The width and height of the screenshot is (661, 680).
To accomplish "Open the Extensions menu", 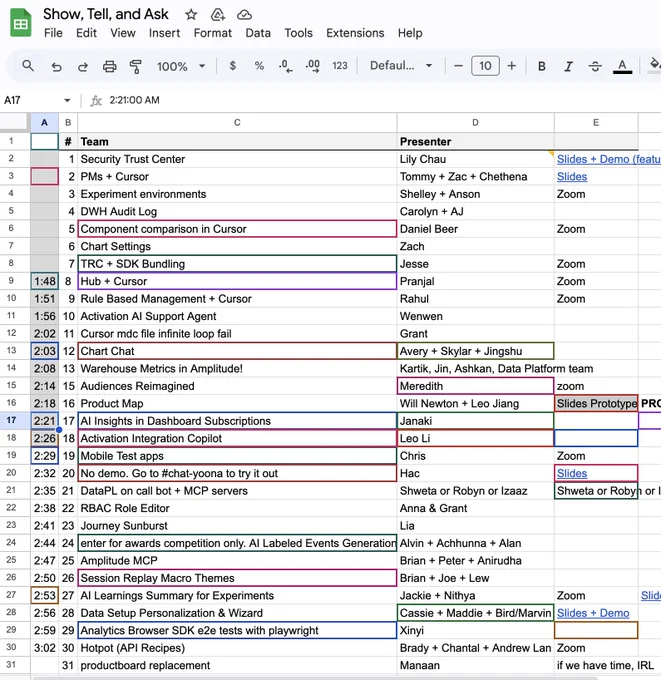I will click(x=355, y=33).
